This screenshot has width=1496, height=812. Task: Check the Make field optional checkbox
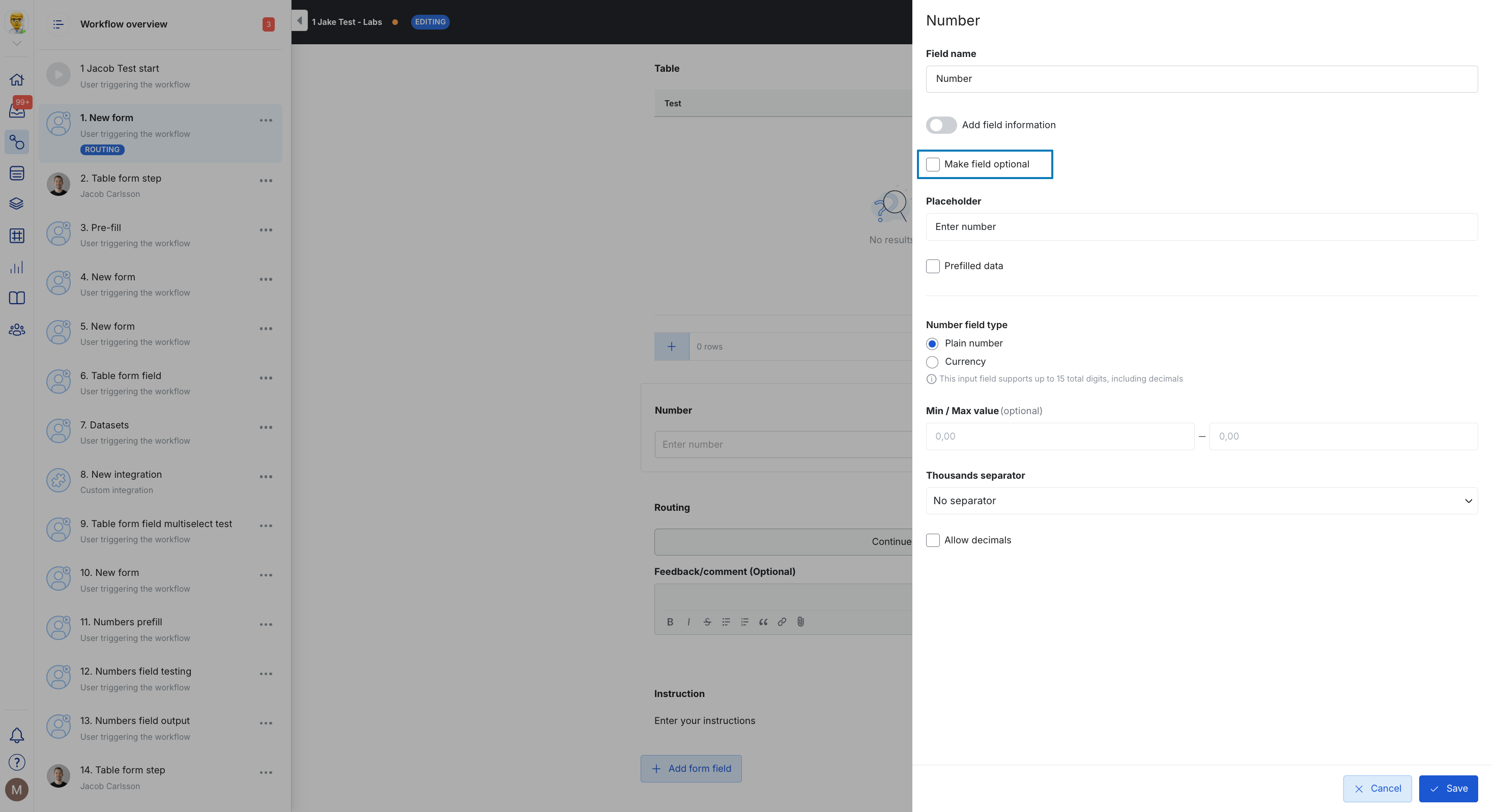click(933, 164)
